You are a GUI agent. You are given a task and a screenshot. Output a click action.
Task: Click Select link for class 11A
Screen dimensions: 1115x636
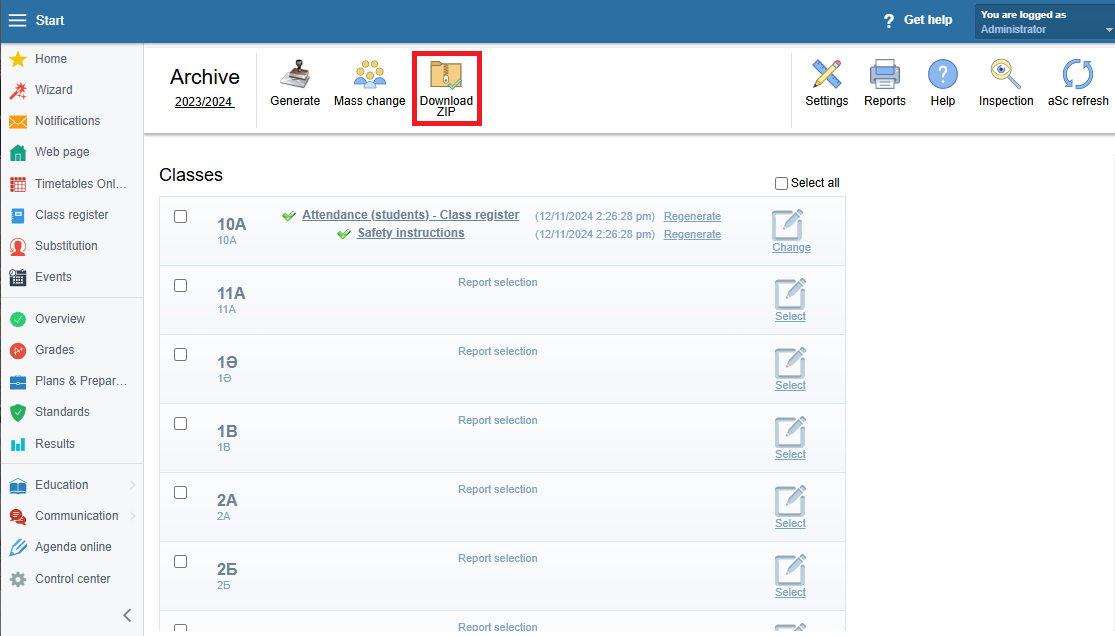coord(790,317)
